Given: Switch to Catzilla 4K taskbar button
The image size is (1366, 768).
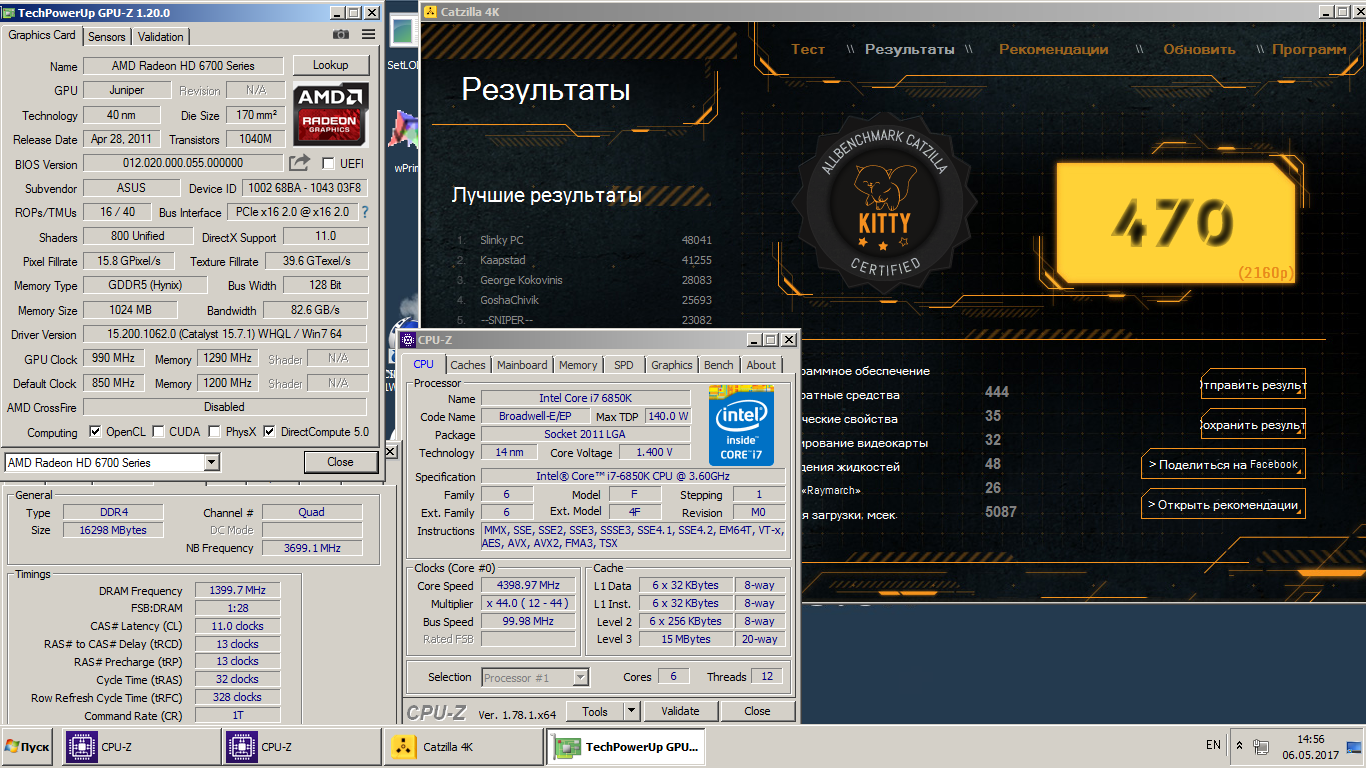Looking at the screenshot, I should coord(463,747).
